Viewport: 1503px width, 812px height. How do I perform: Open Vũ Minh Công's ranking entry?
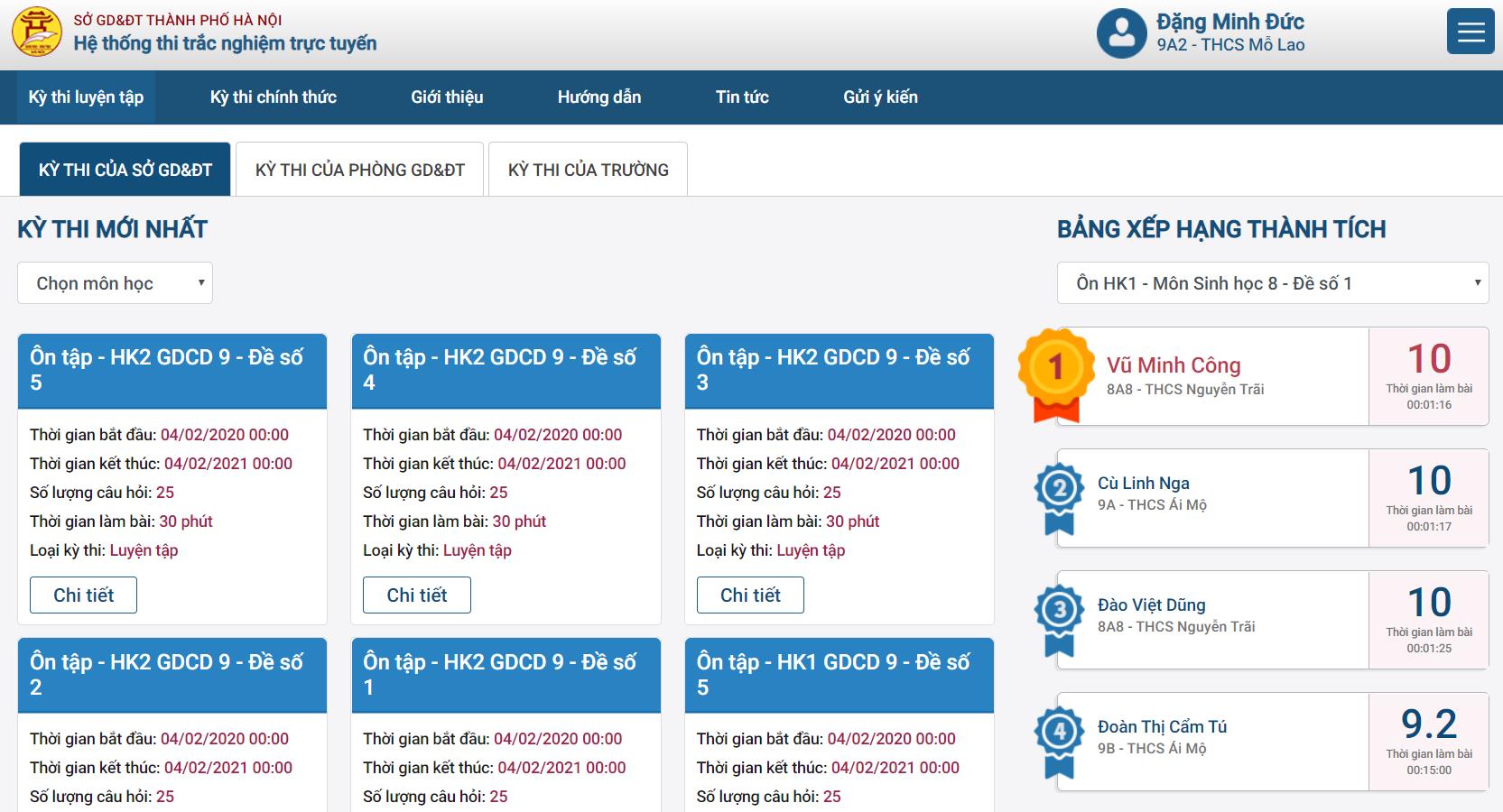coord(1174,365)
